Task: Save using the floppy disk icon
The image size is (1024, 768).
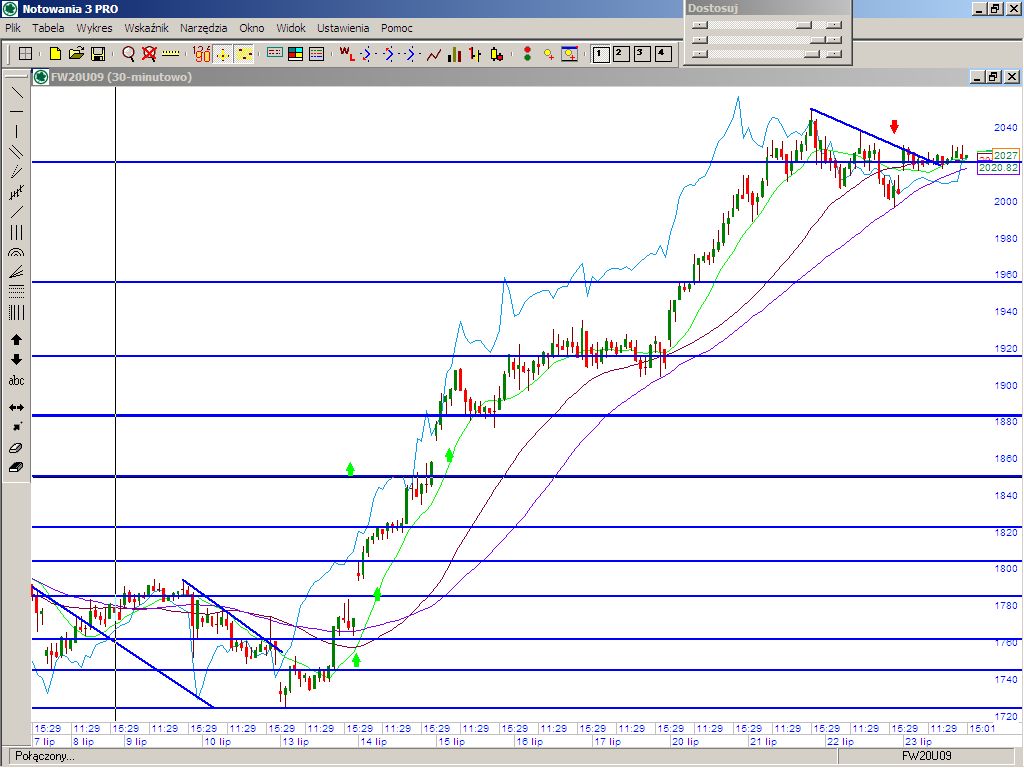Action: pyautogui.click(x=98, y=54)
